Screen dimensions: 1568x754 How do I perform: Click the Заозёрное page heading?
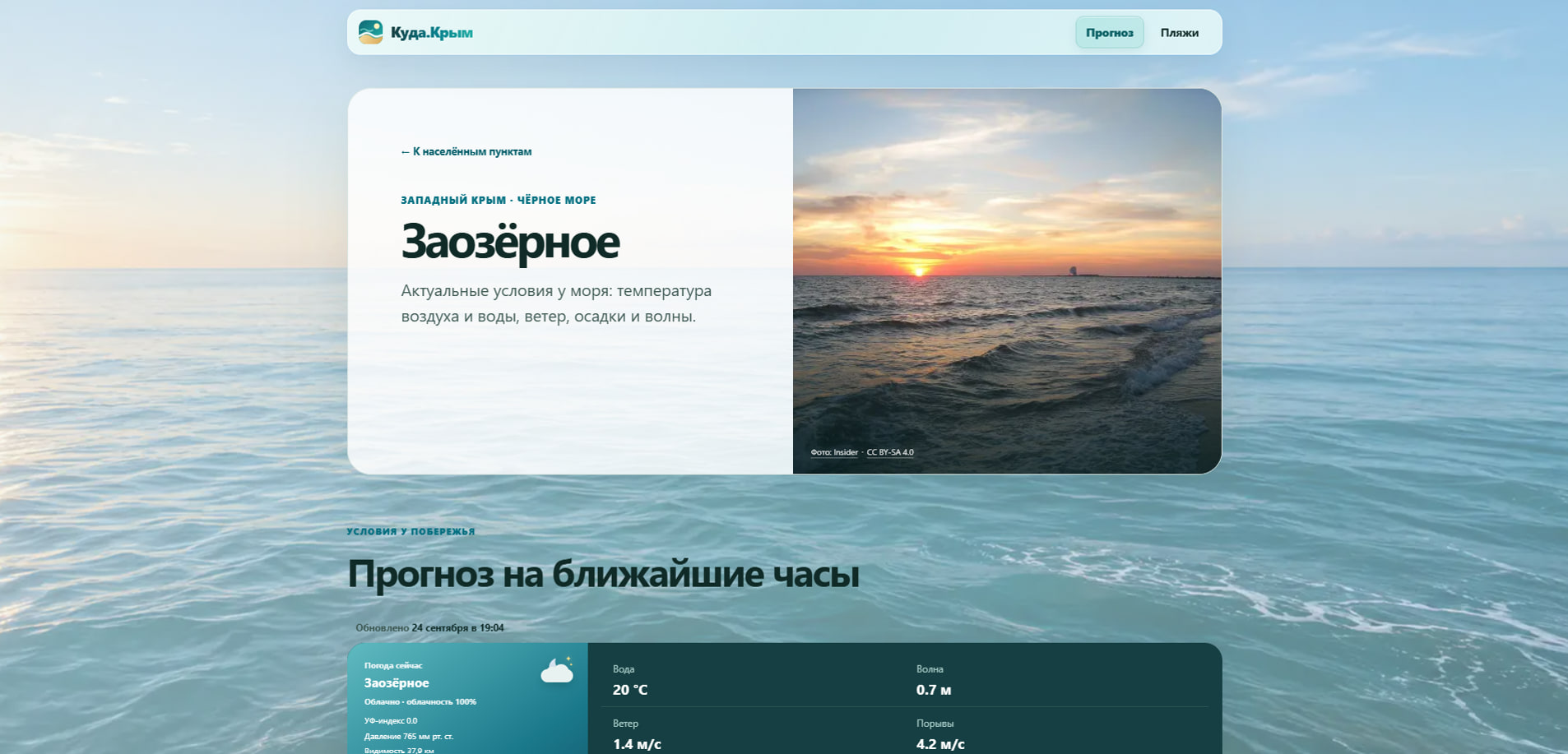[510, 242]
